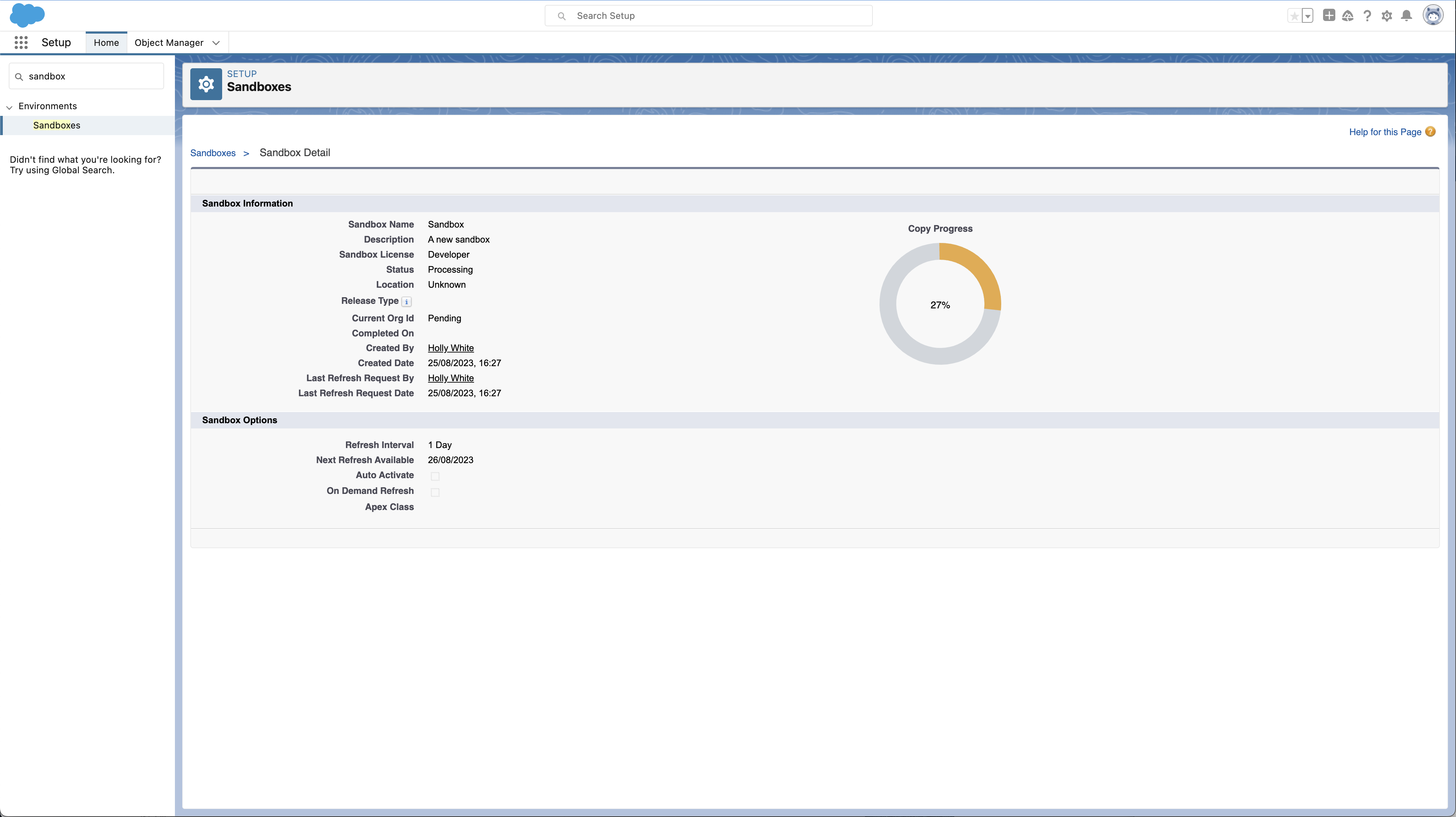Open the Setup gear menu icon
Screen dimensions: 1456x817
click(x=1386, y=16)
